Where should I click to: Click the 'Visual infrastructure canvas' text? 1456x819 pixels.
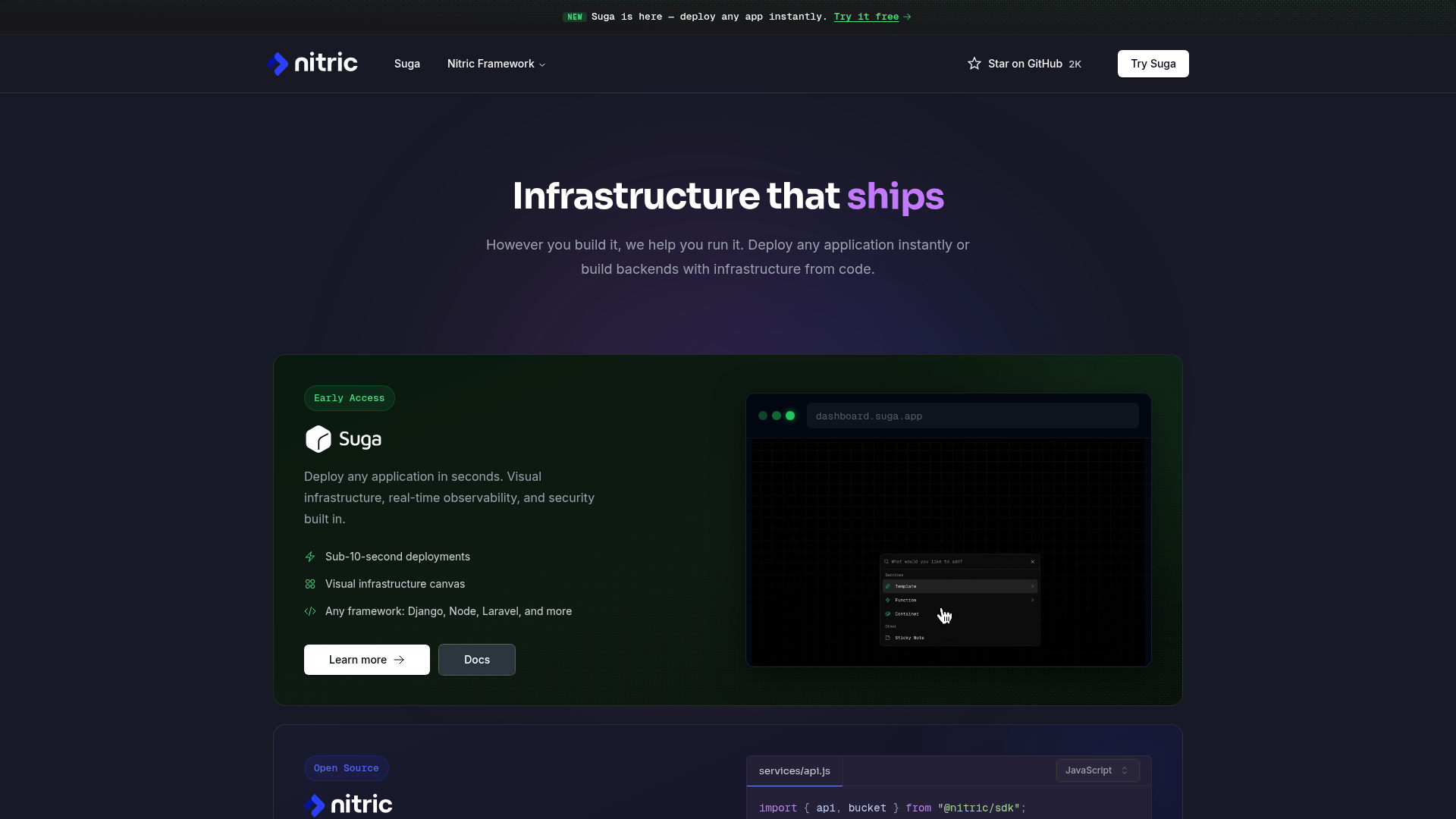tap(395, 584)
